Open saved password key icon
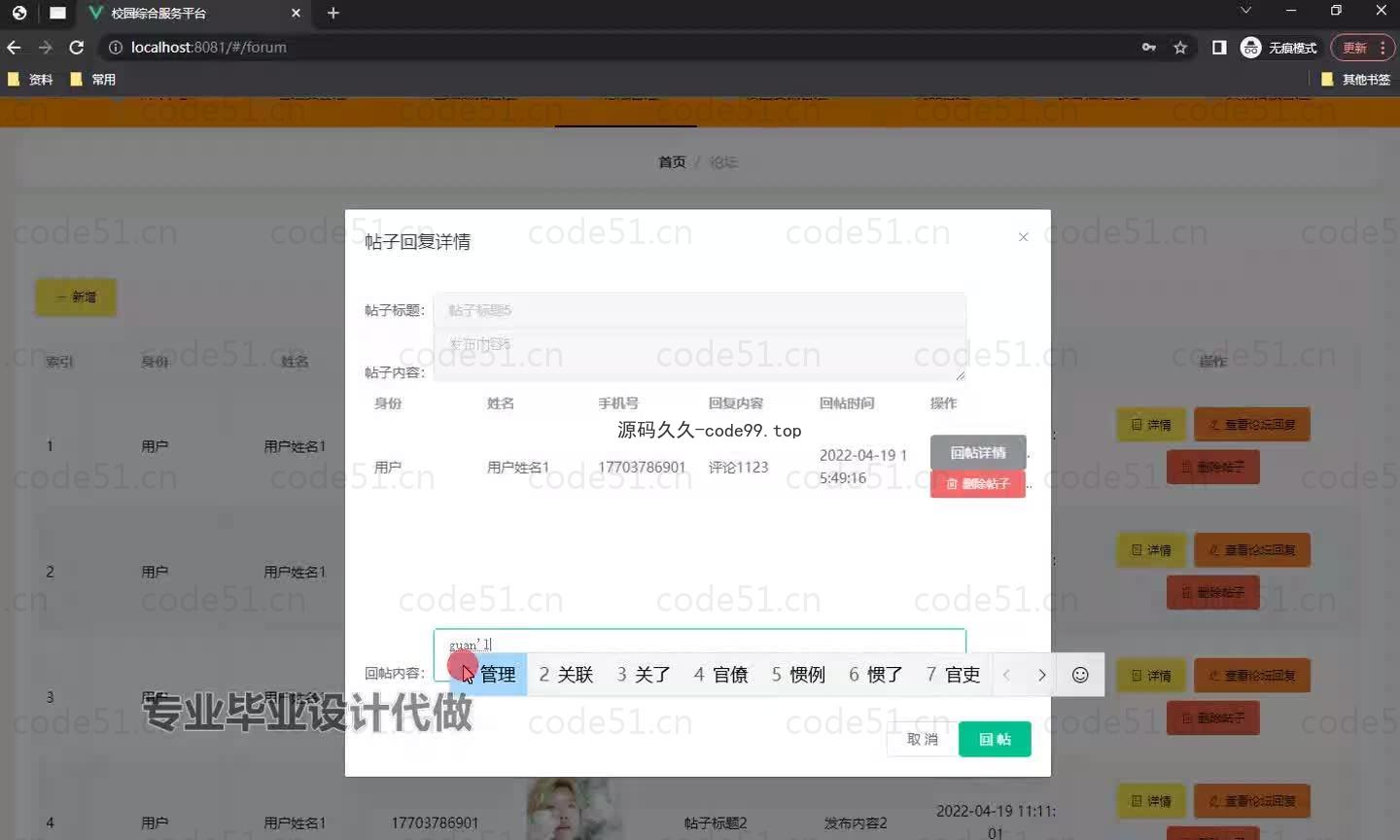Screen dimensions: 1400x840 [x=1149, y=47]
